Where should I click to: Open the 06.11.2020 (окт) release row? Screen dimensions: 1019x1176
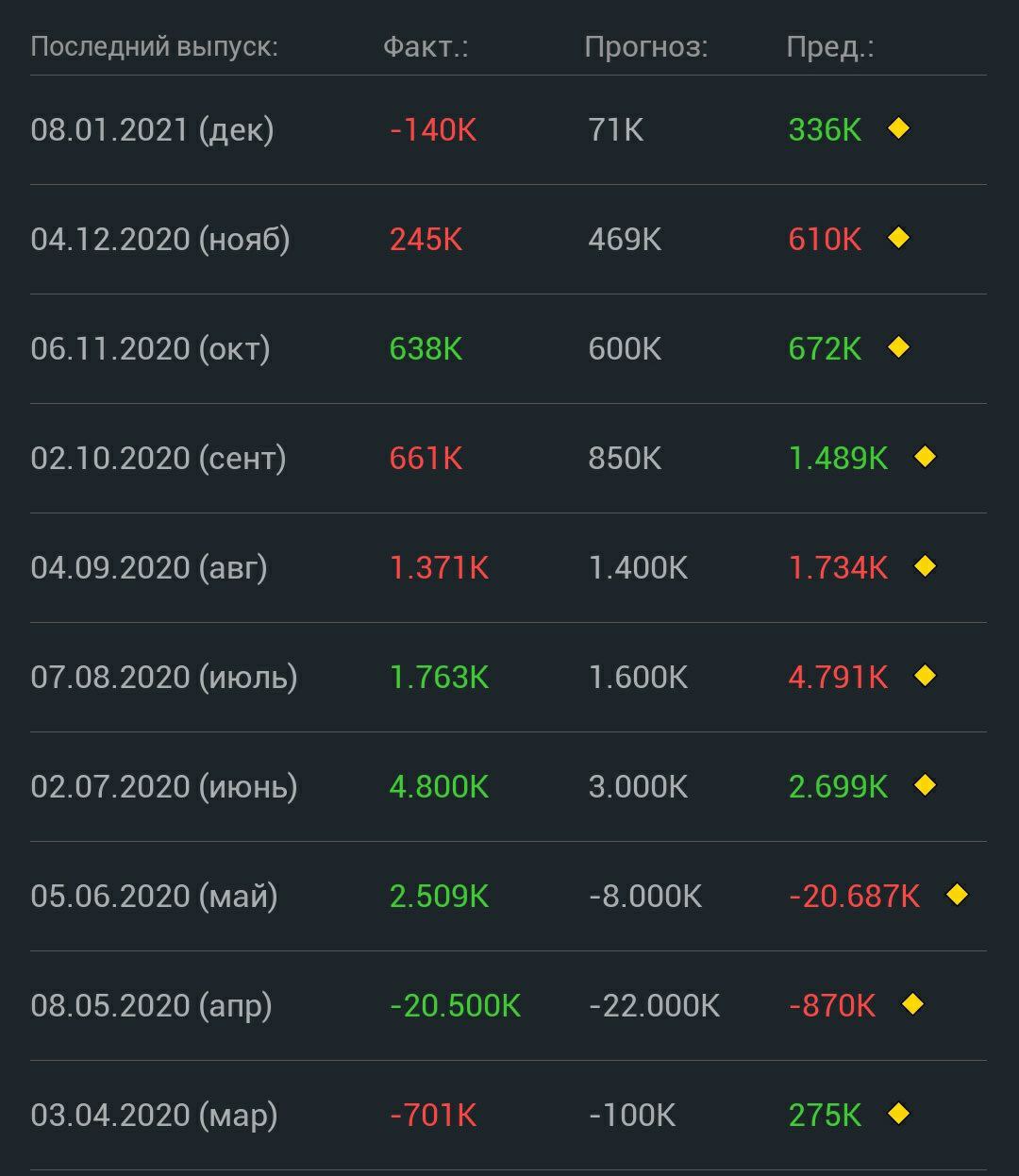pyautogui.click(x=508, y=349)
